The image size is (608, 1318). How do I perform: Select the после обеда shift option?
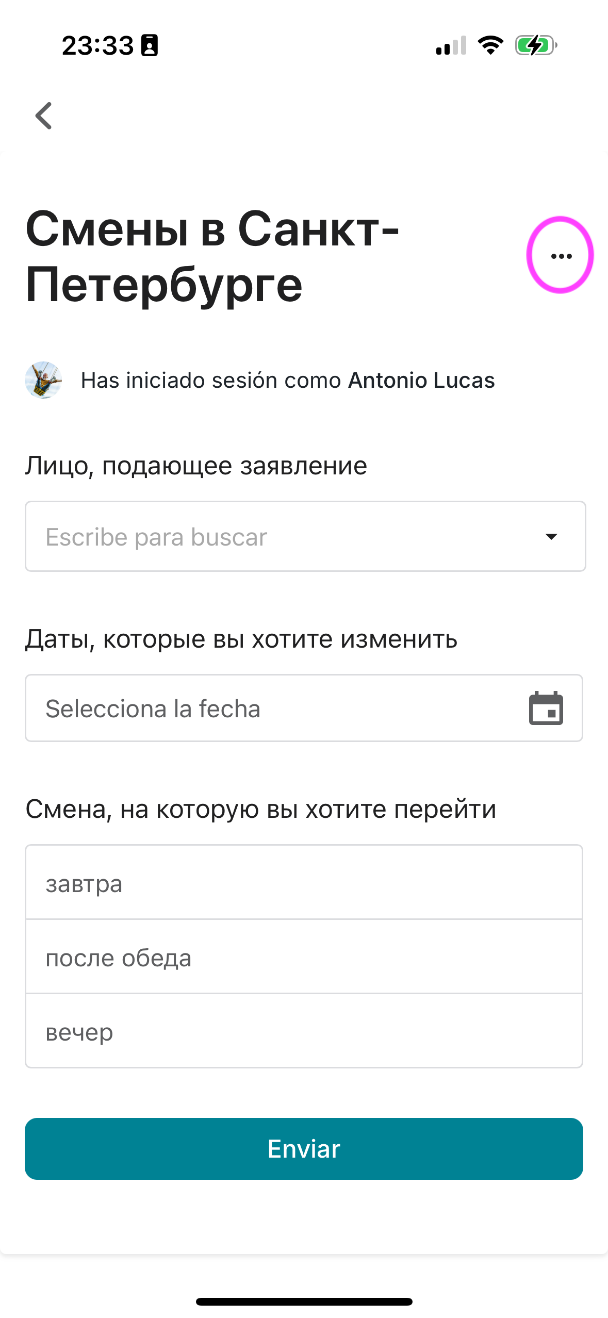(304, 957)
